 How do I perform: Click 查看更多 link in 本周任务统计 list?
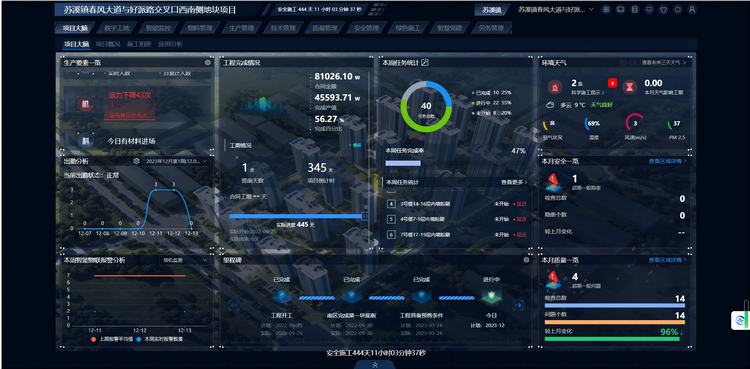[514, 182]
